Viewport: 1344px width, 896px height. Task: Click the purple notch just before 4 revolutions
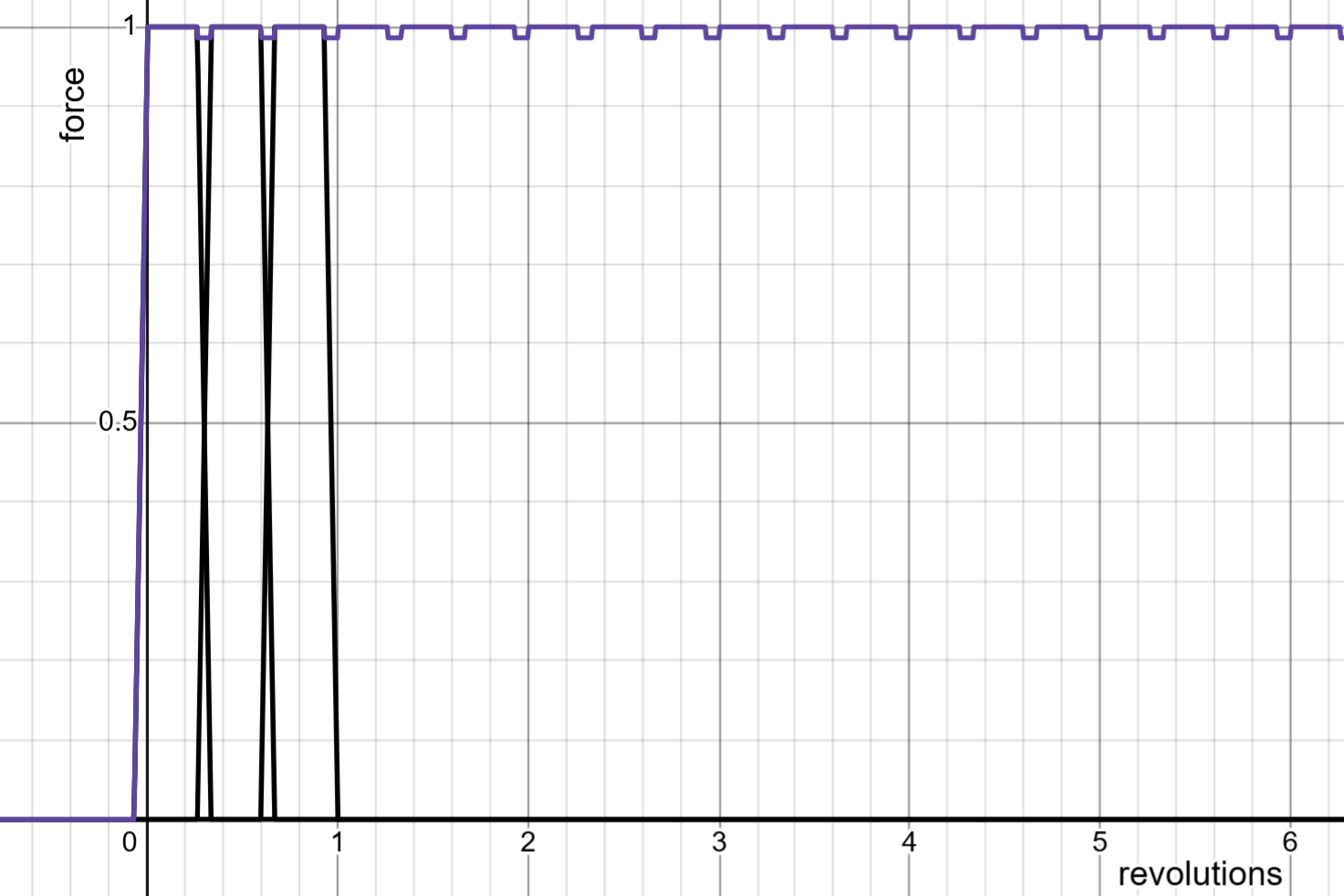902,36
